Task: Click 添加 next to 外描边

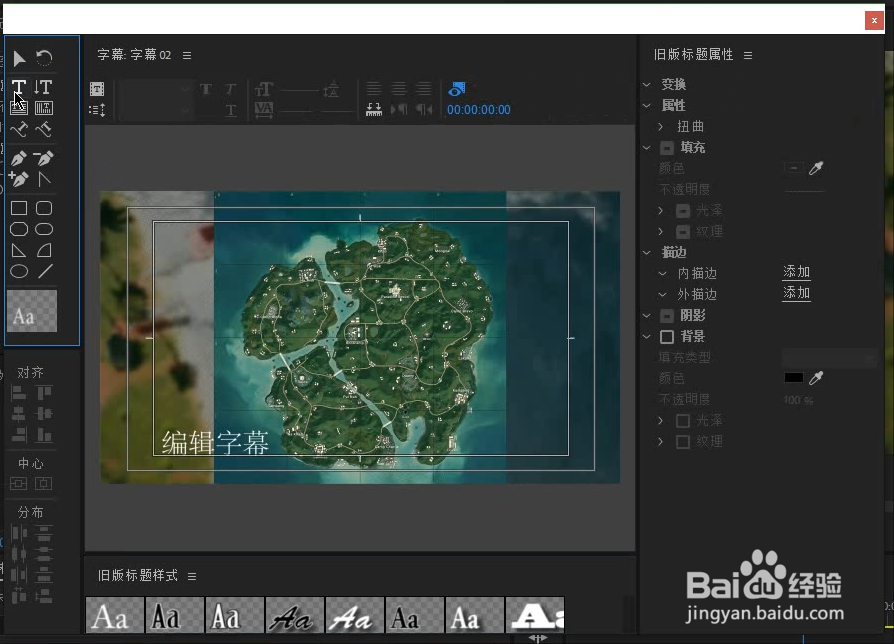Action: pyautogui.click(x=797, y=294)
